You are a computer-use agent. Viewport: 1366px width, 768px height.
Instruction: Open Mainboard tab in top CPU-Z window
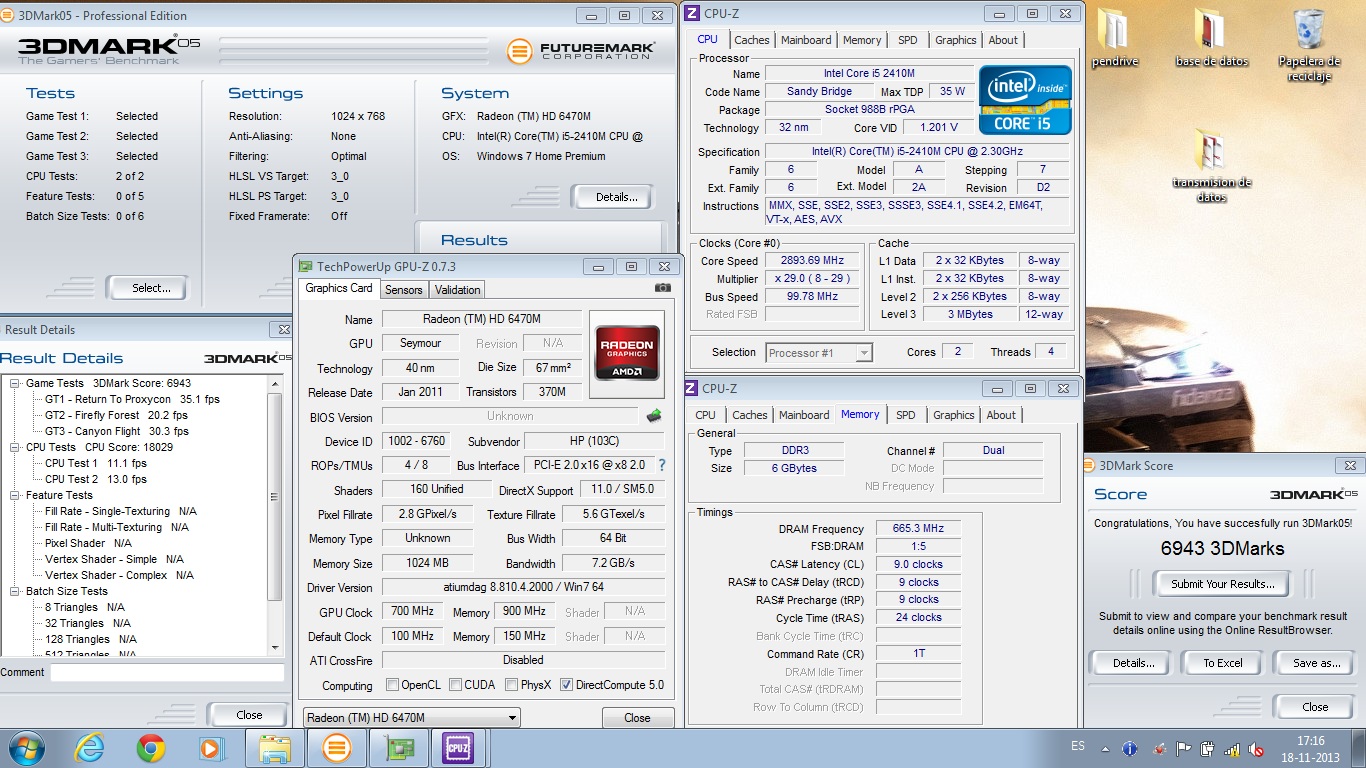(x=806, y=40)
